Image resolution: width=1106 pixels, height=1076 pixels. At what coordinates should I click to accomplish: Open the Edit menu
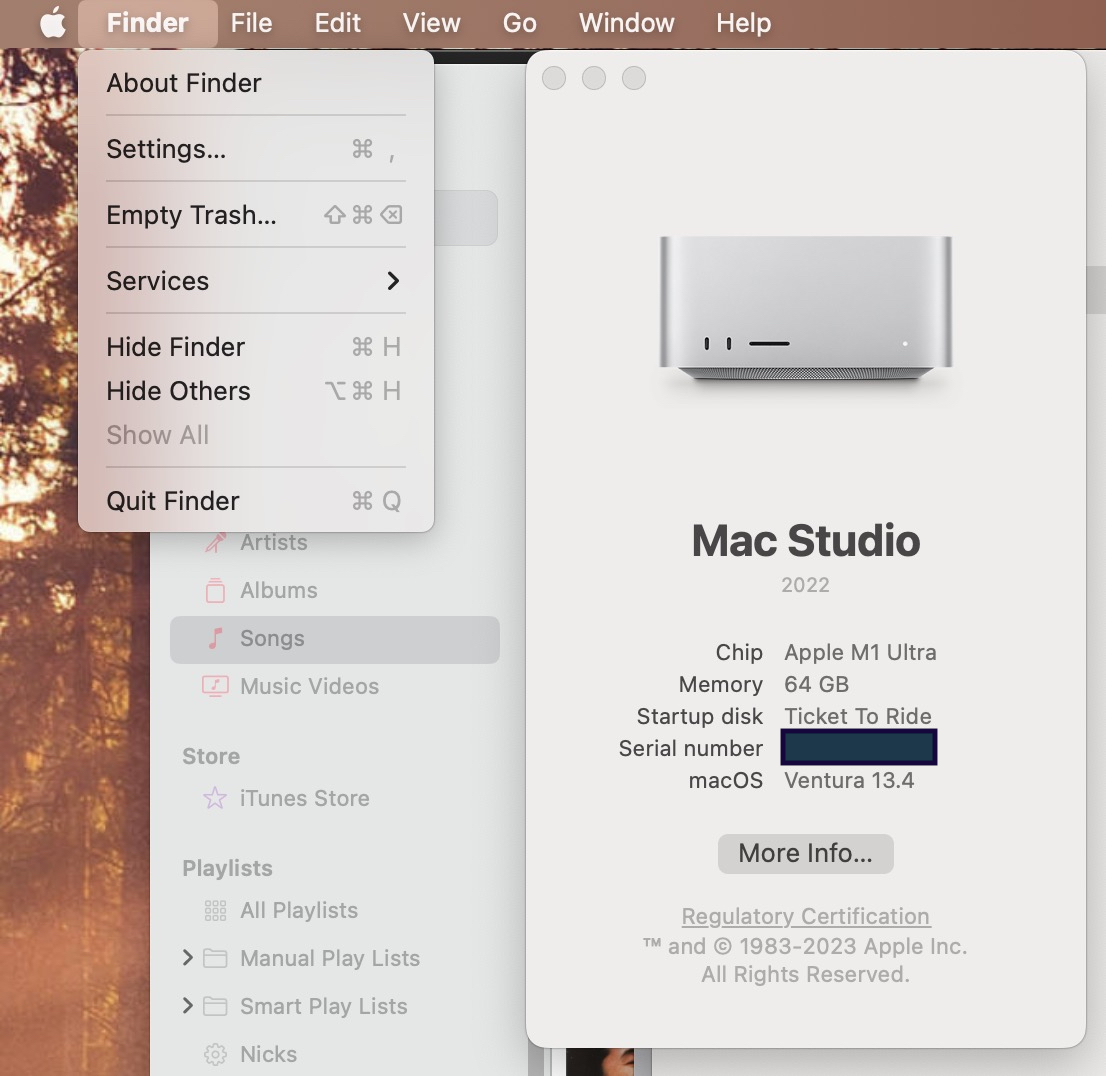337,23
